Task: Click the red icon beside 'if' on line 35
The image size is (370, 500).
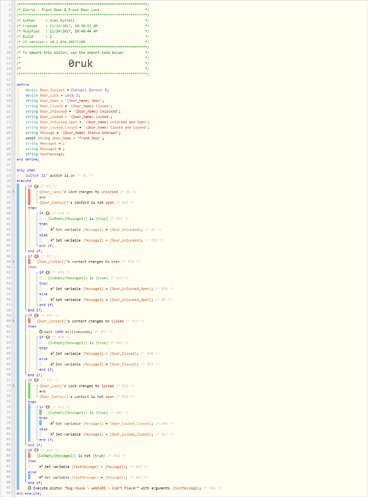Action: 36,187
